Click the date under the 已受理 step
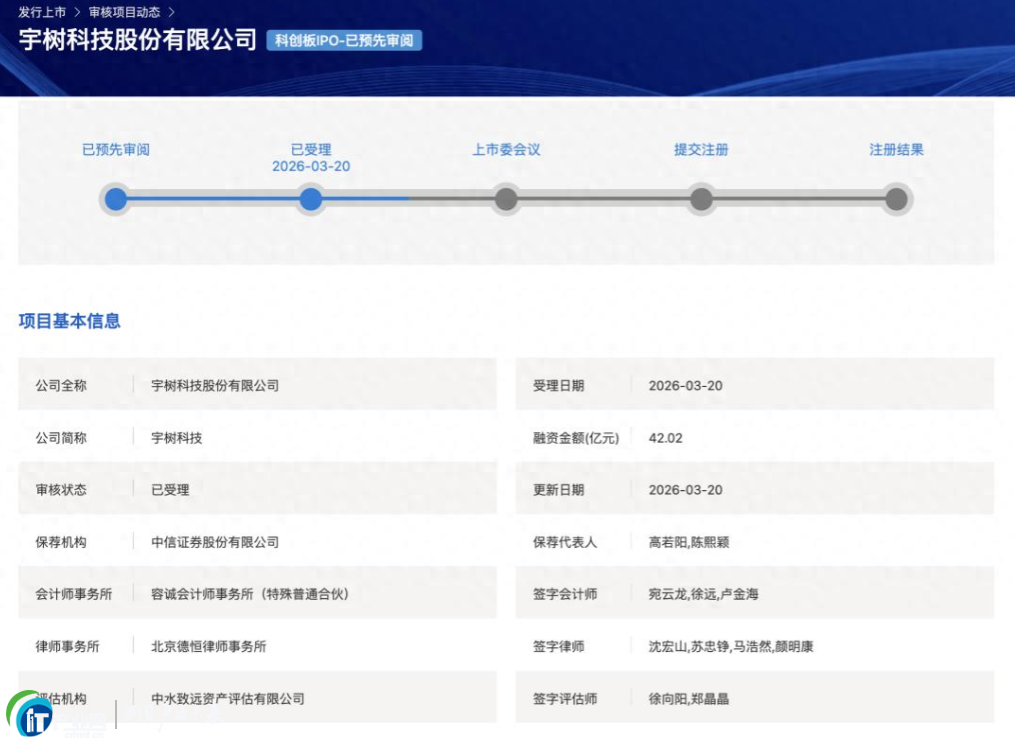 pos(311,167)
